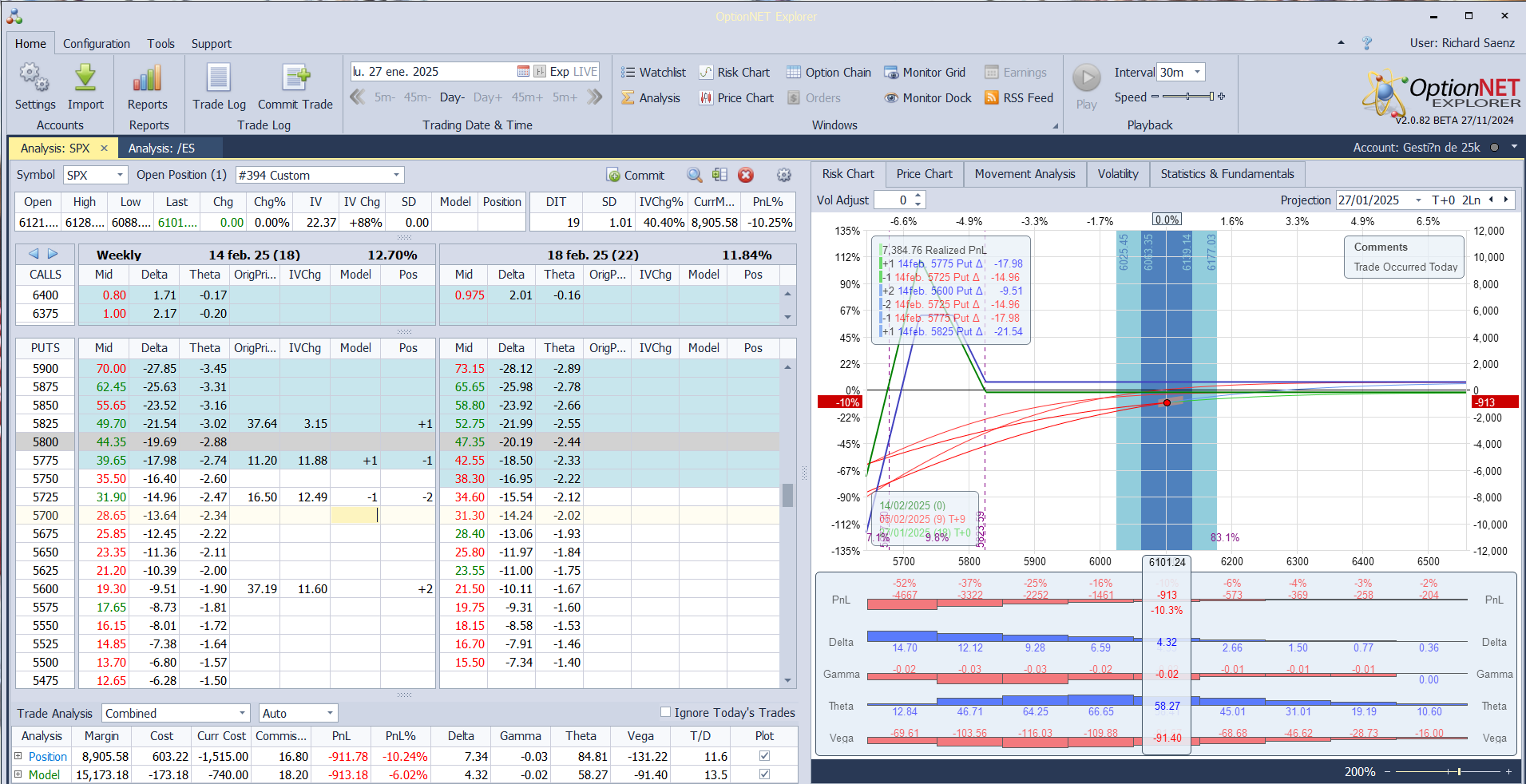Image resolution: width=1526 pixels, height=784 pixels.
Task: Open the Option Chain window
Action: pyautogui.click(x=829, y=73)
